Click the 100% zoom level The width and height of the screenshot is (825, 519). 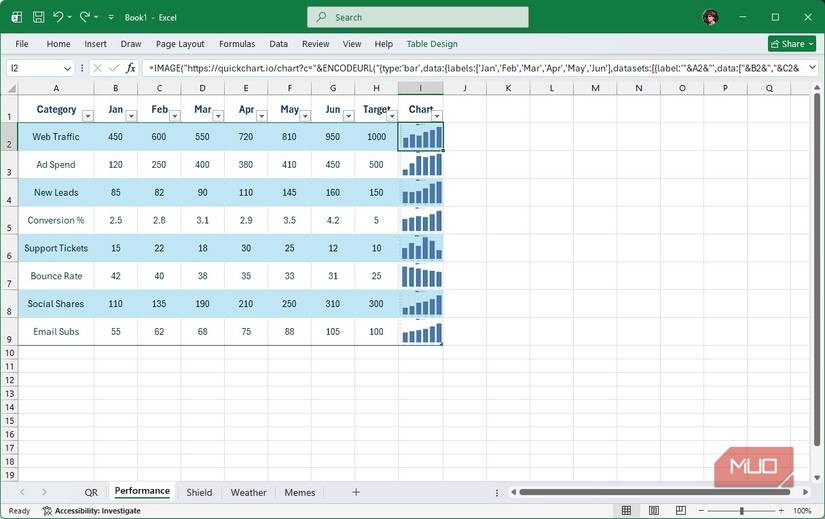[802, 511]
